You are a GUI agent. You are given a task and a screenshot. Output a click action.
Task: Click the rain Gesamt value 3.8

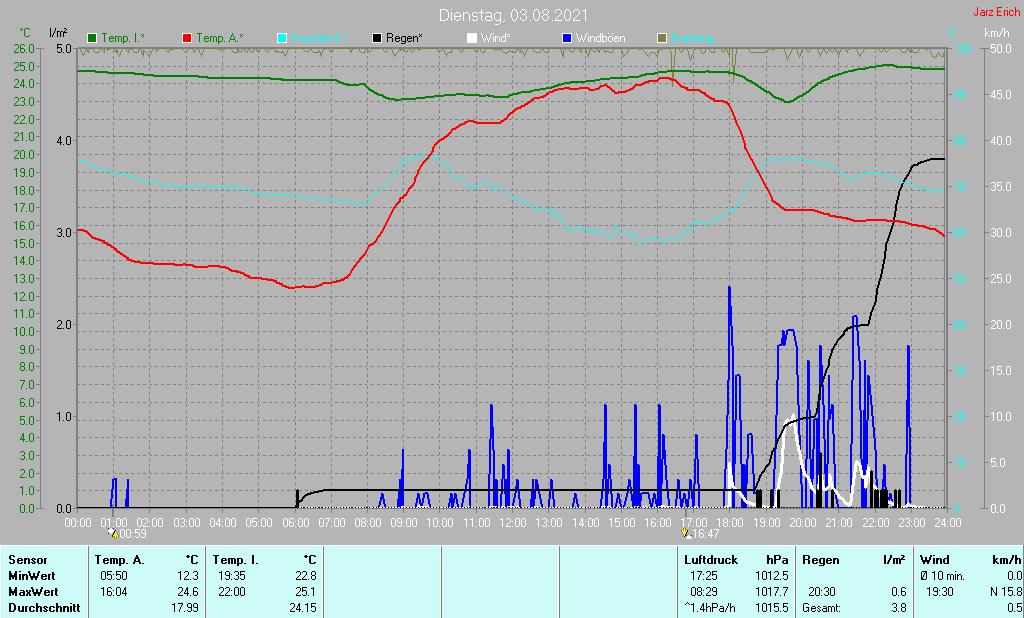point(897,608)
